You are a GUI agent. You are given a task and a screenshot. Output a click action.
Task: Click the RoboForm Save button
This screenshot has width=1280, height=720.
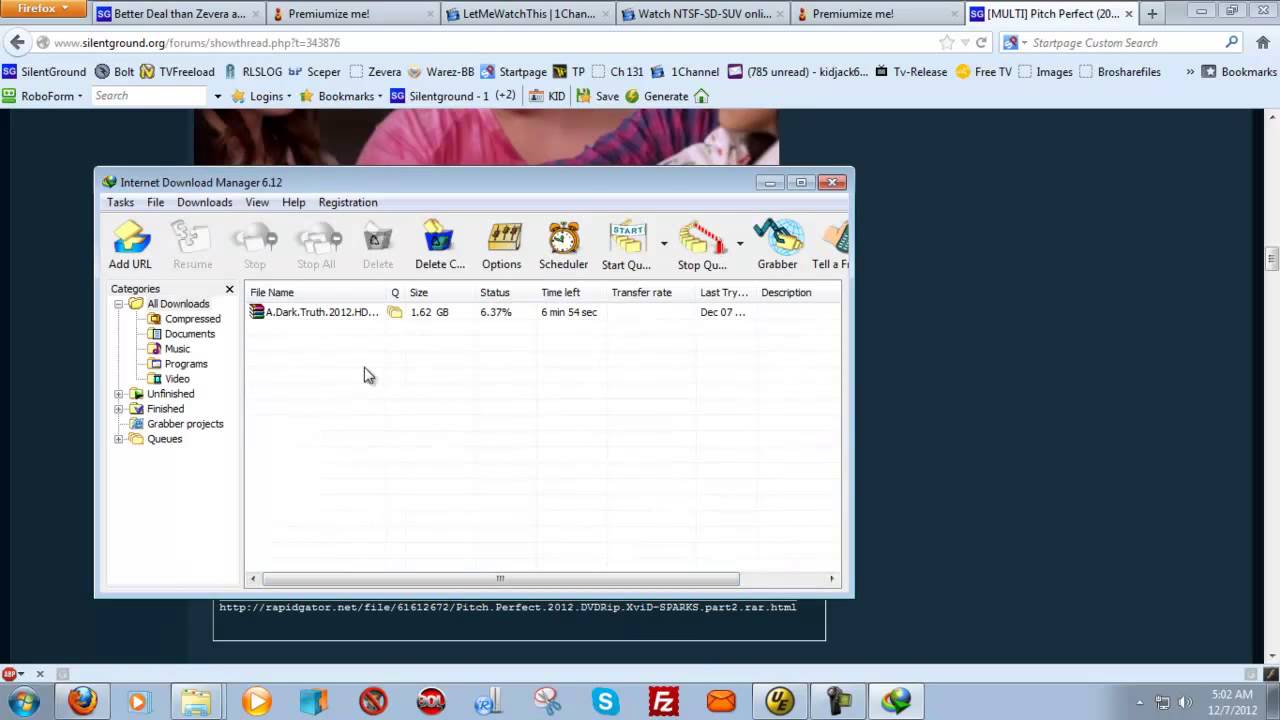click(598, 96)
